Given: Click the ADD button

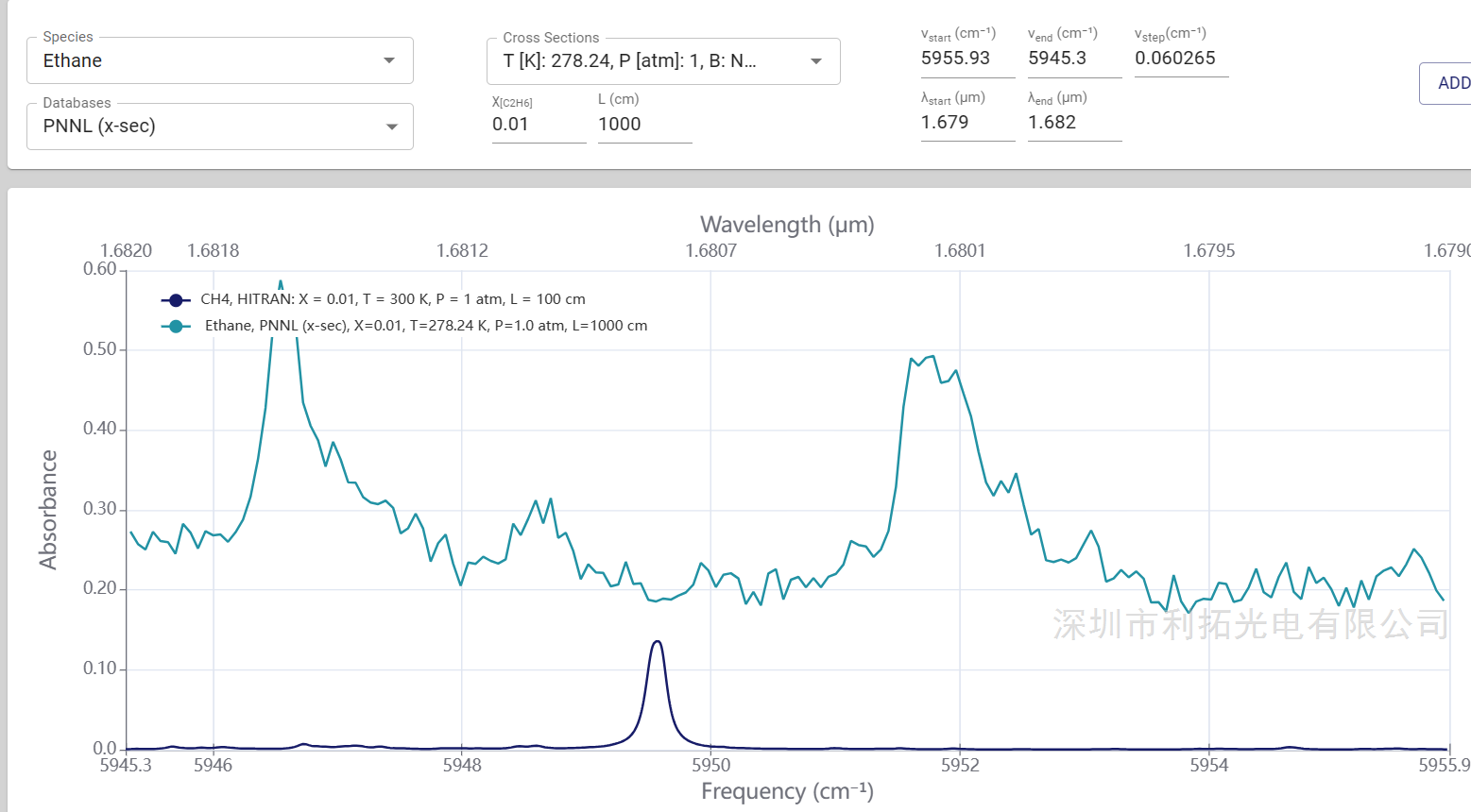Looking at the screenshot, I should click(x=1446, y=83).
